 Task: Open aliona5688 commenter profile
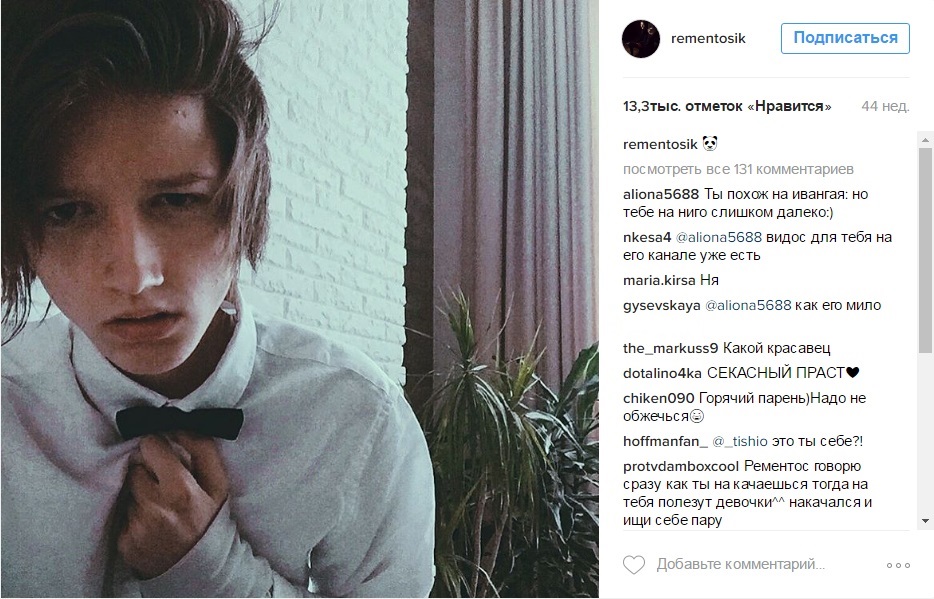pos(661,194)
